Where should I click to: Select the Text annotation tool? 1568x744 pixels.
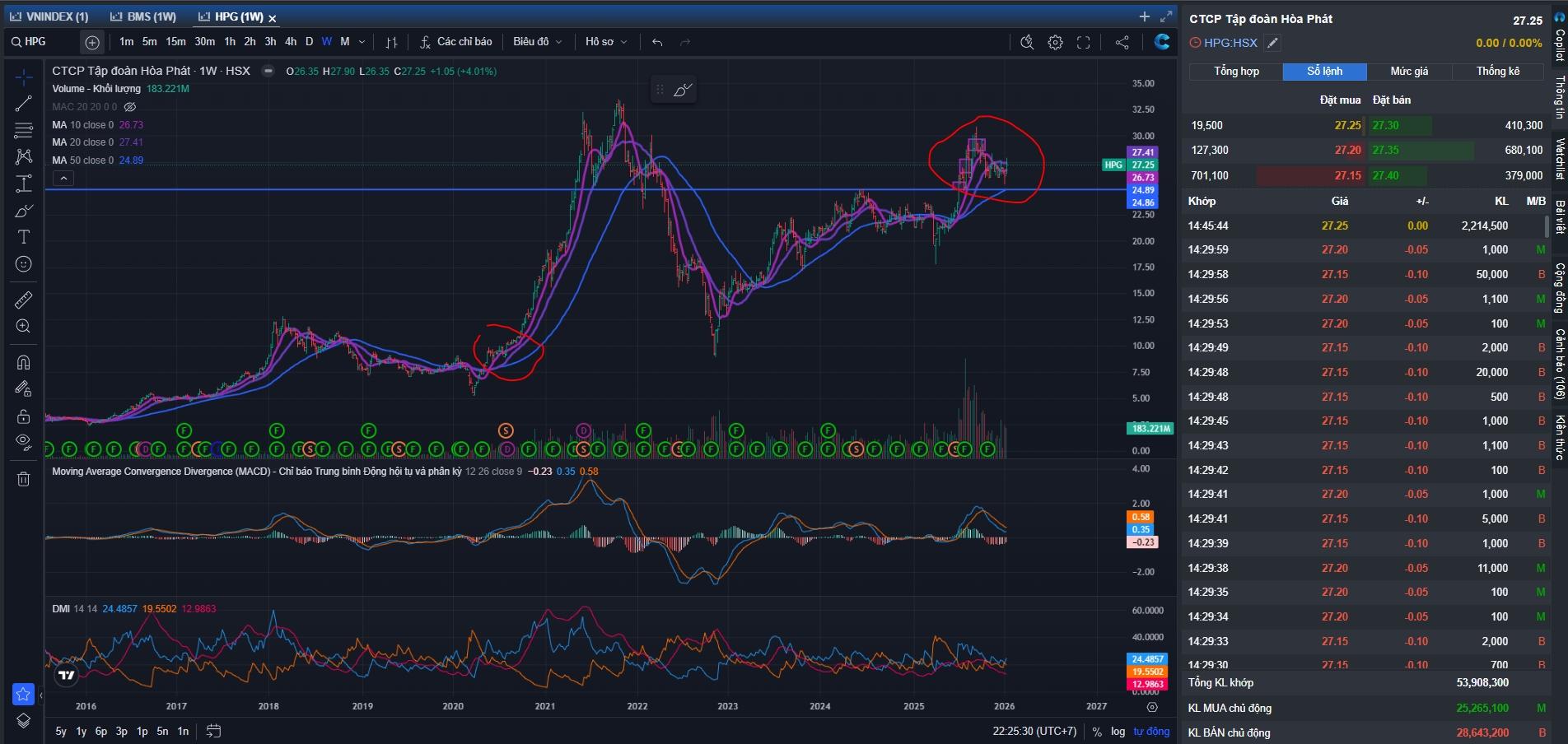pyautogui.click(x=24, y=237)
